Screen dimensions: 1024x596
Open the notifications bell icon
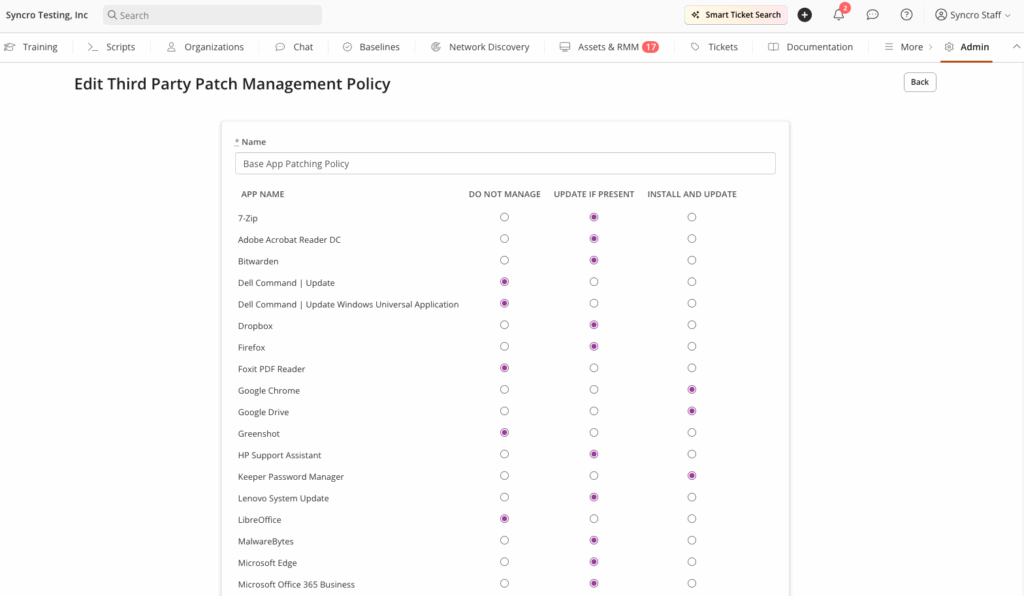[x=839, y=15]
